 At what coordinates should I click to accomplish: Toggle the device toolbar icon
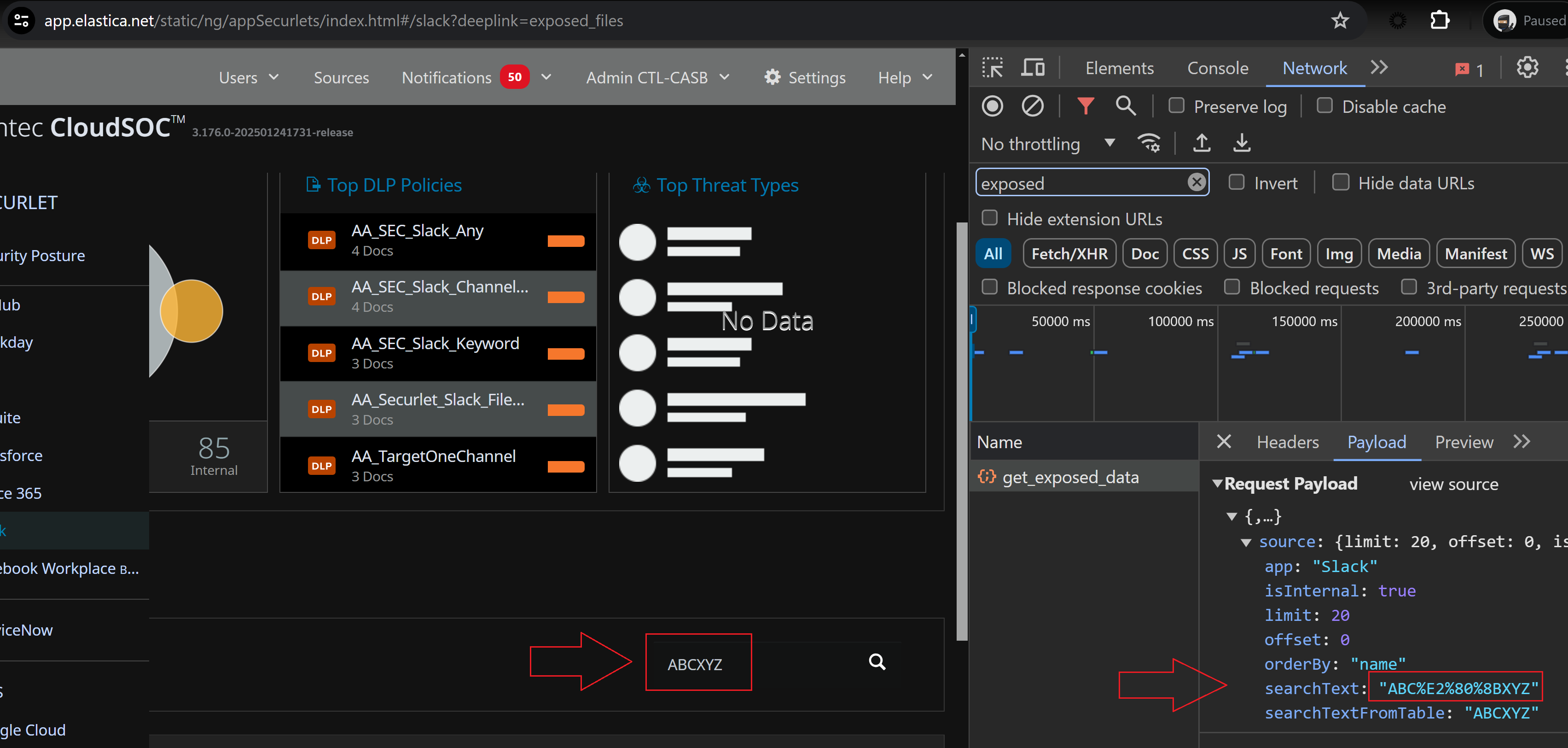point(1032,68)
